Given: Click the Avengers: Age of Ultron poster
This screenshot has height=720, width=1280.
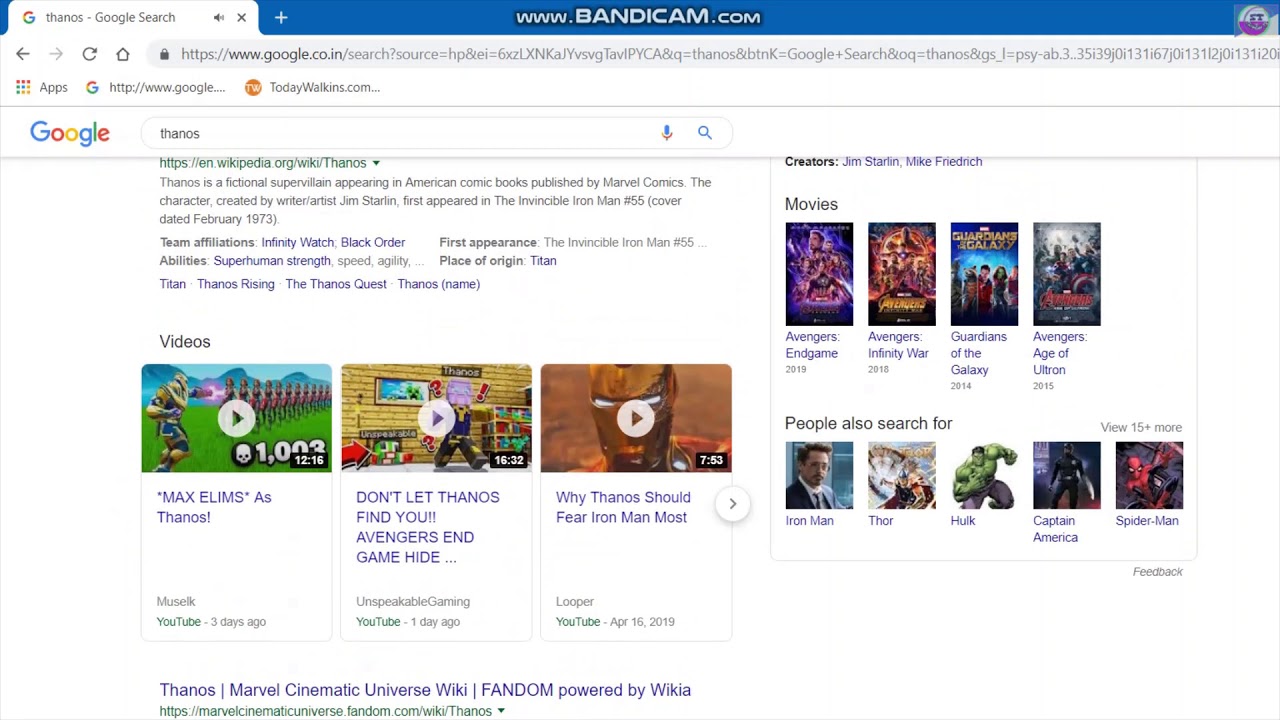Looking at the screenshot, I should [x=1067, y=274].
